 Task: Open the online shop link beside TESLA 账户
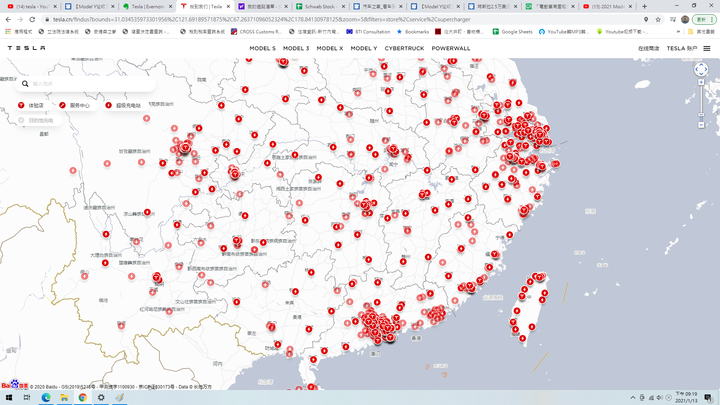[x=648, y=48]
